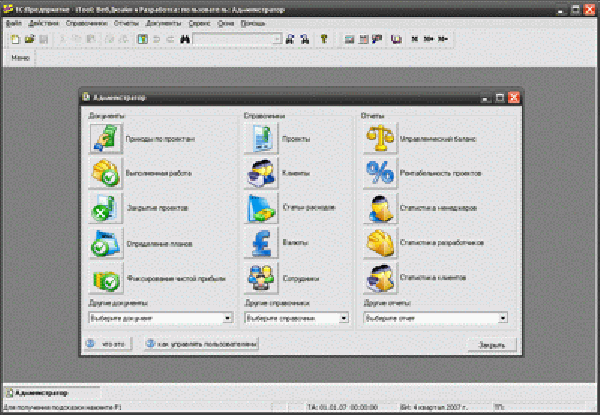The height and width of the screenshot is (415, 600).
Task: Click the Закрыть button
Action: (x=492, y=345)
